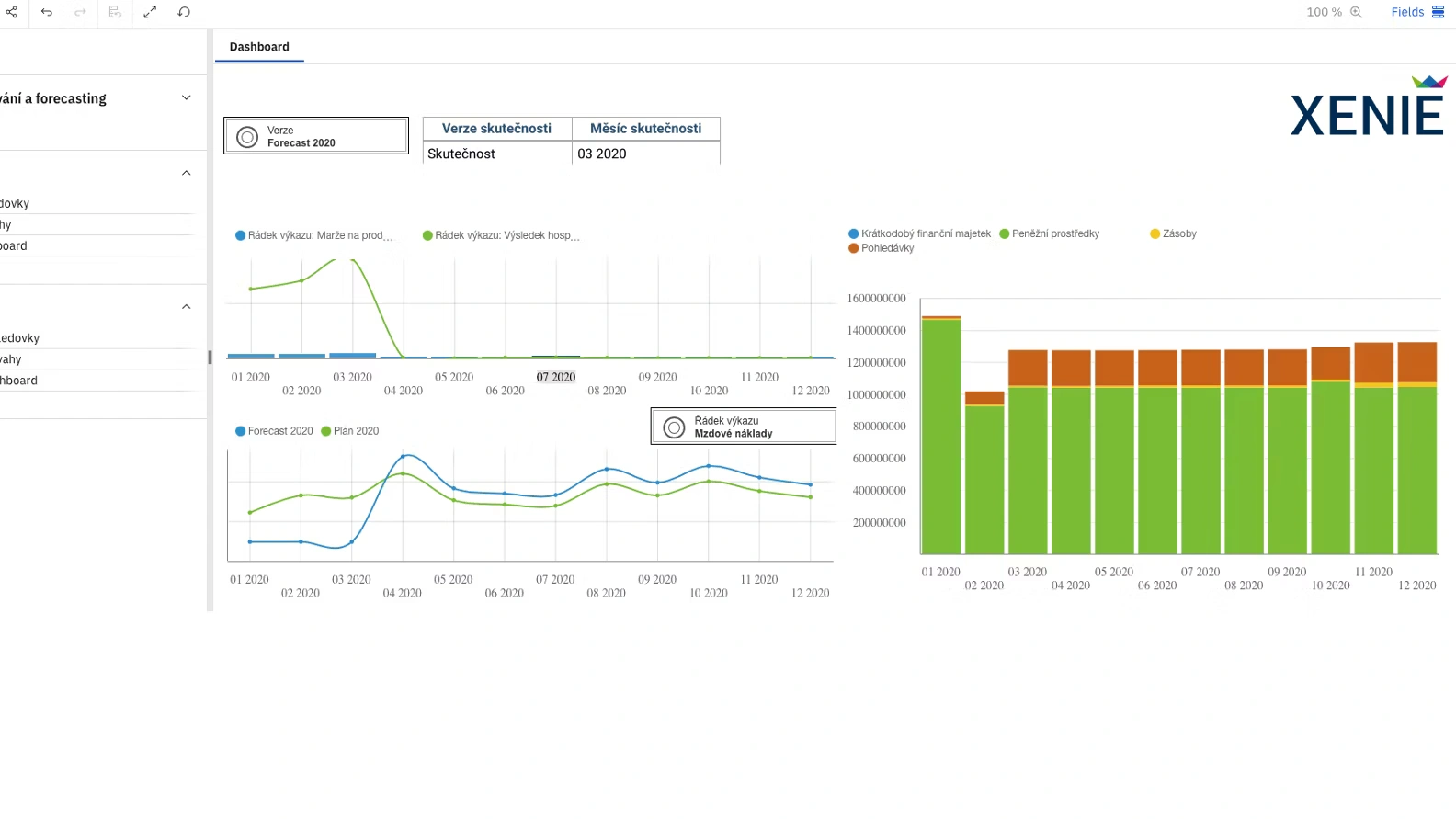This screenshot has width=1456, height=819.
Task: Click the Měsíc skutečnosti column header
Action: click(x=645, y=129)
